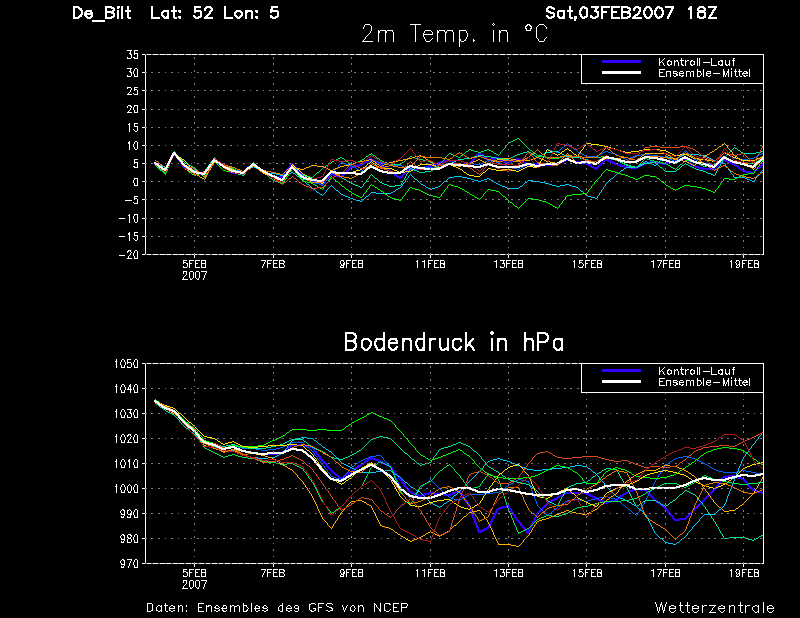Click the Ensemble-Mittel label in pressure legend

click(x=704, y=382)
